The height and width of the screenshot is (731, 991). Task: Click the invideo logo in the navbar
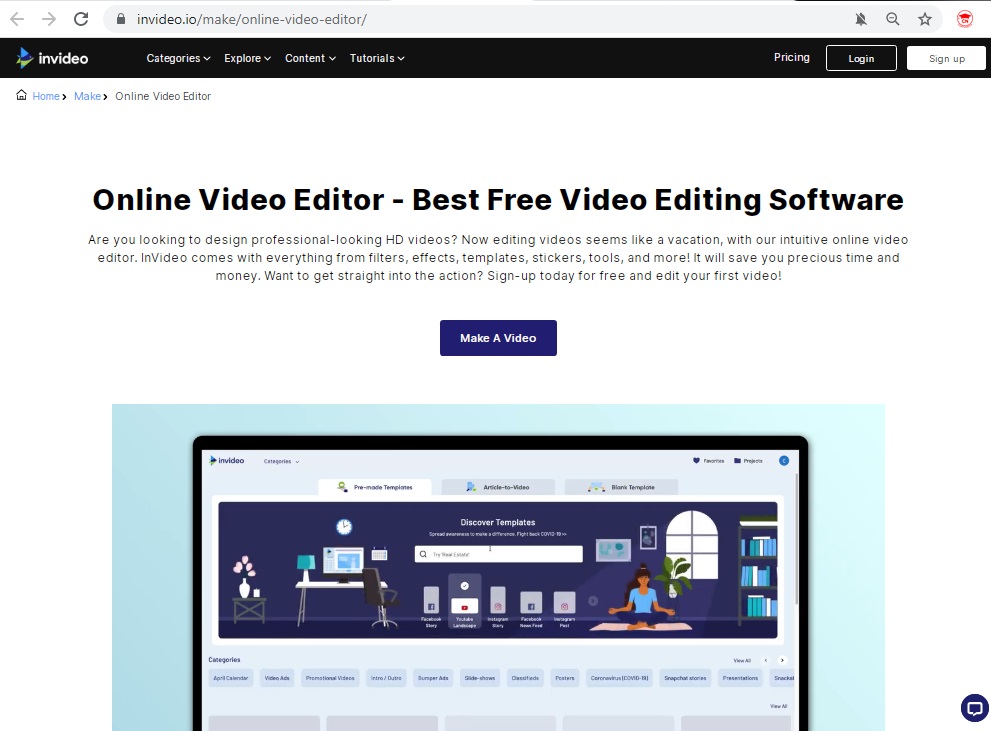click(51, 57)
